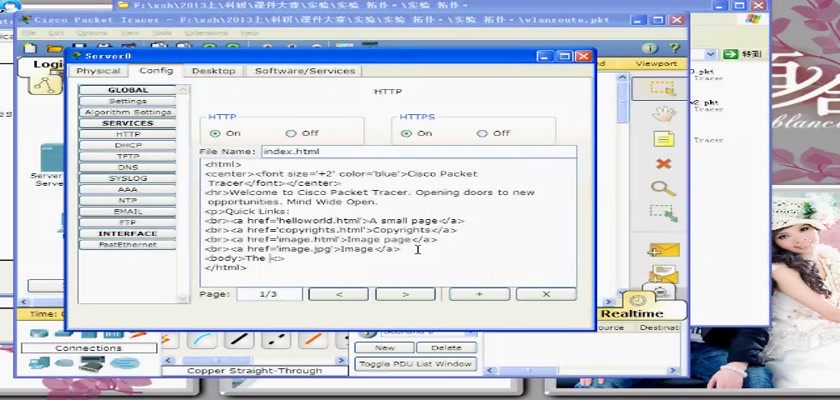This screenshot has height=400, width=840.
Task: Open the AAA service settings
Action: [x=128, y=189]
